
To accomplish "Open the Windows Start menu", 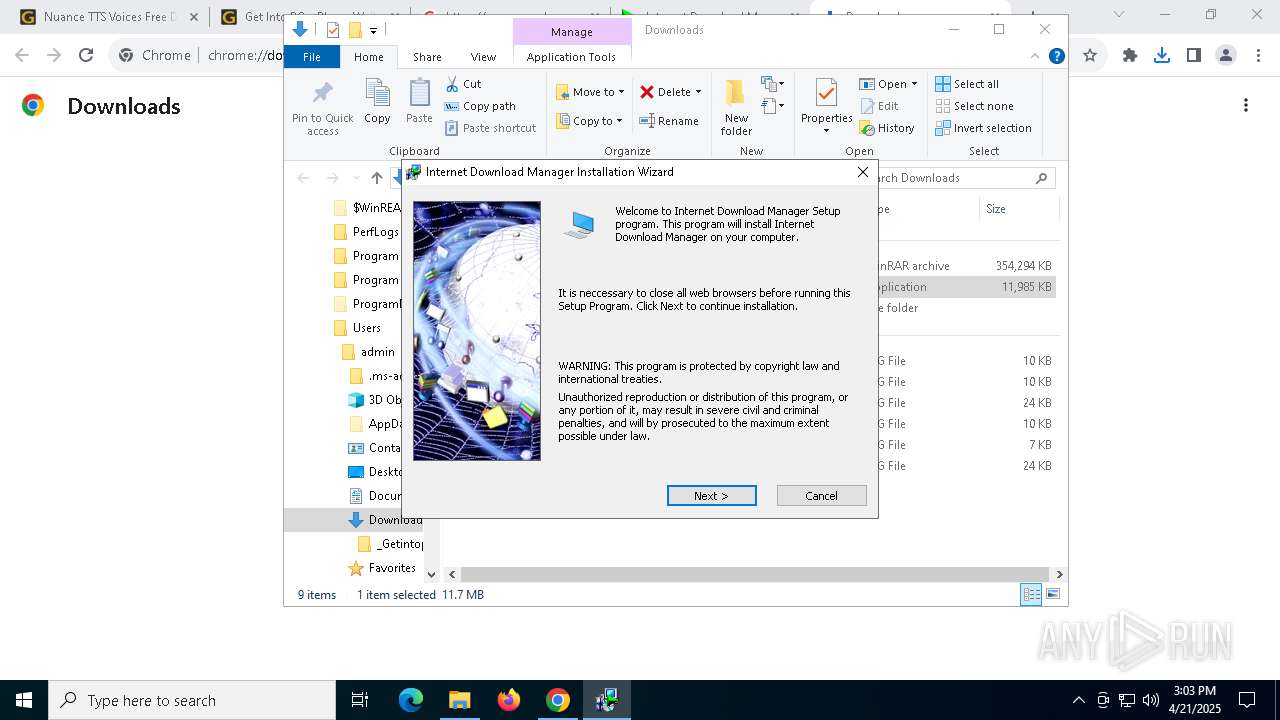I will click(x=24, y=700).
